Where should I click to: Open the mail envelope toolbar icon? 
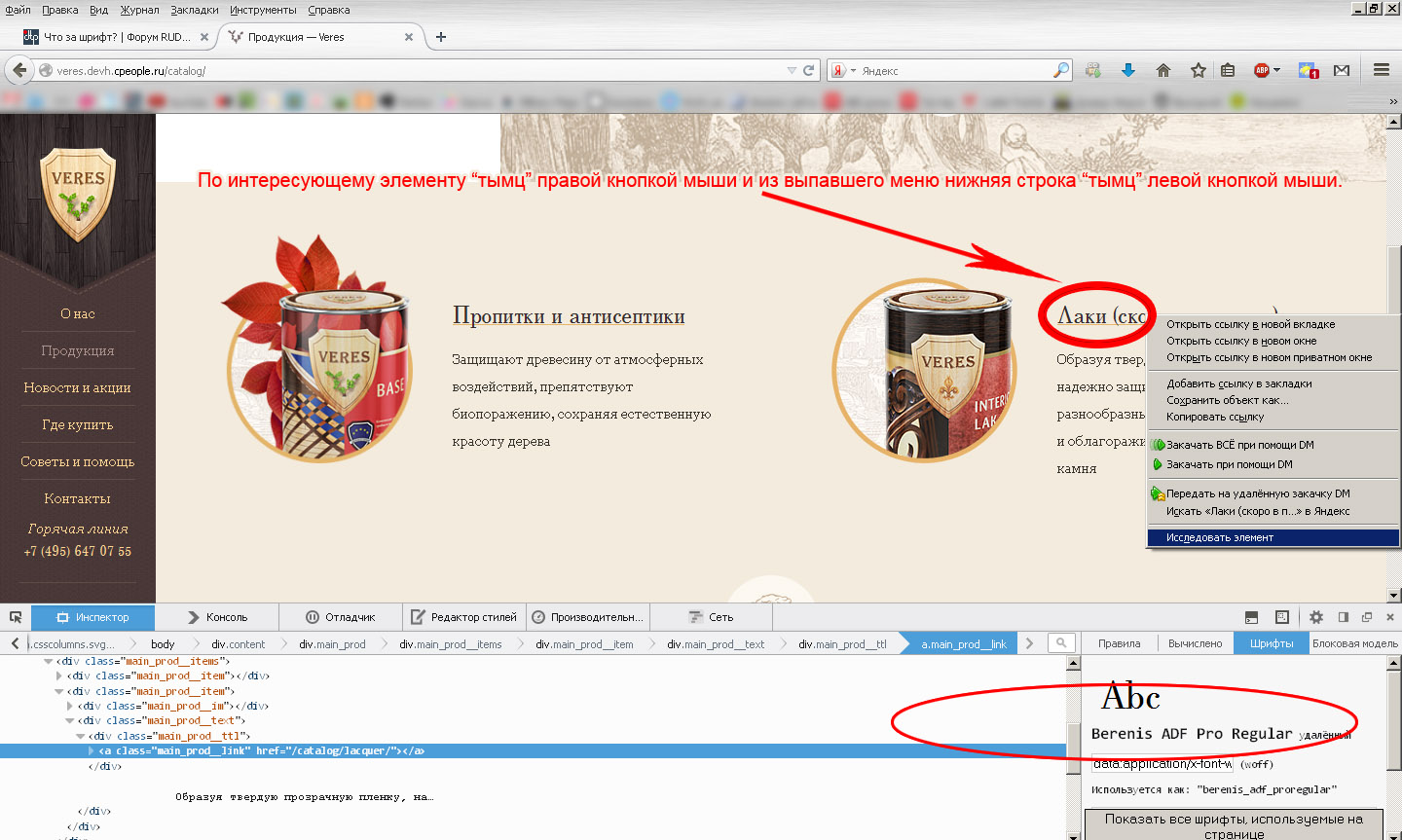coord(1342,70)
